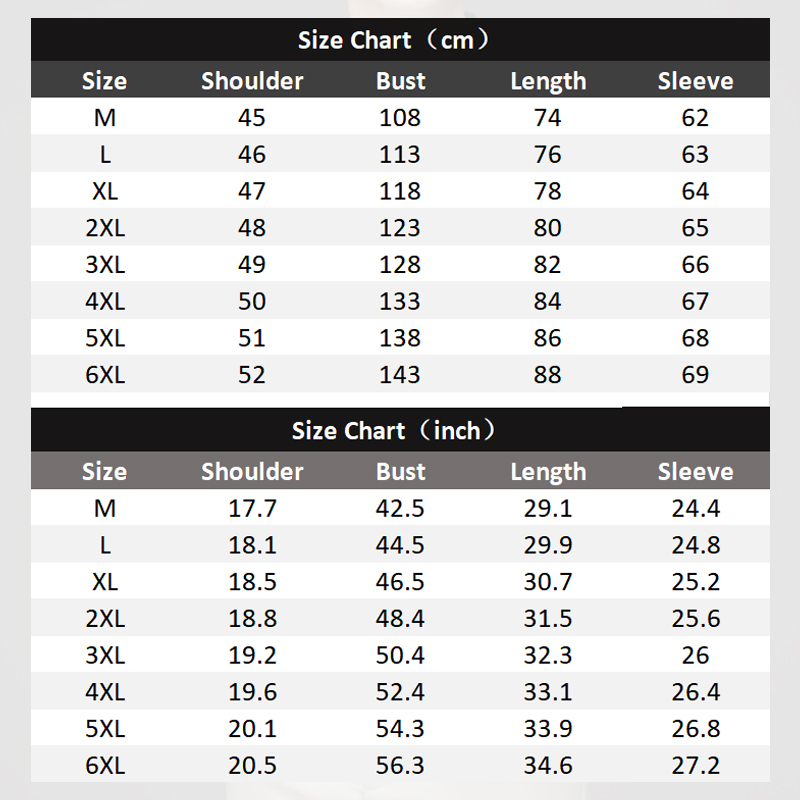
Task: Click the sleeve value 27.2
Action: point(695,766)
